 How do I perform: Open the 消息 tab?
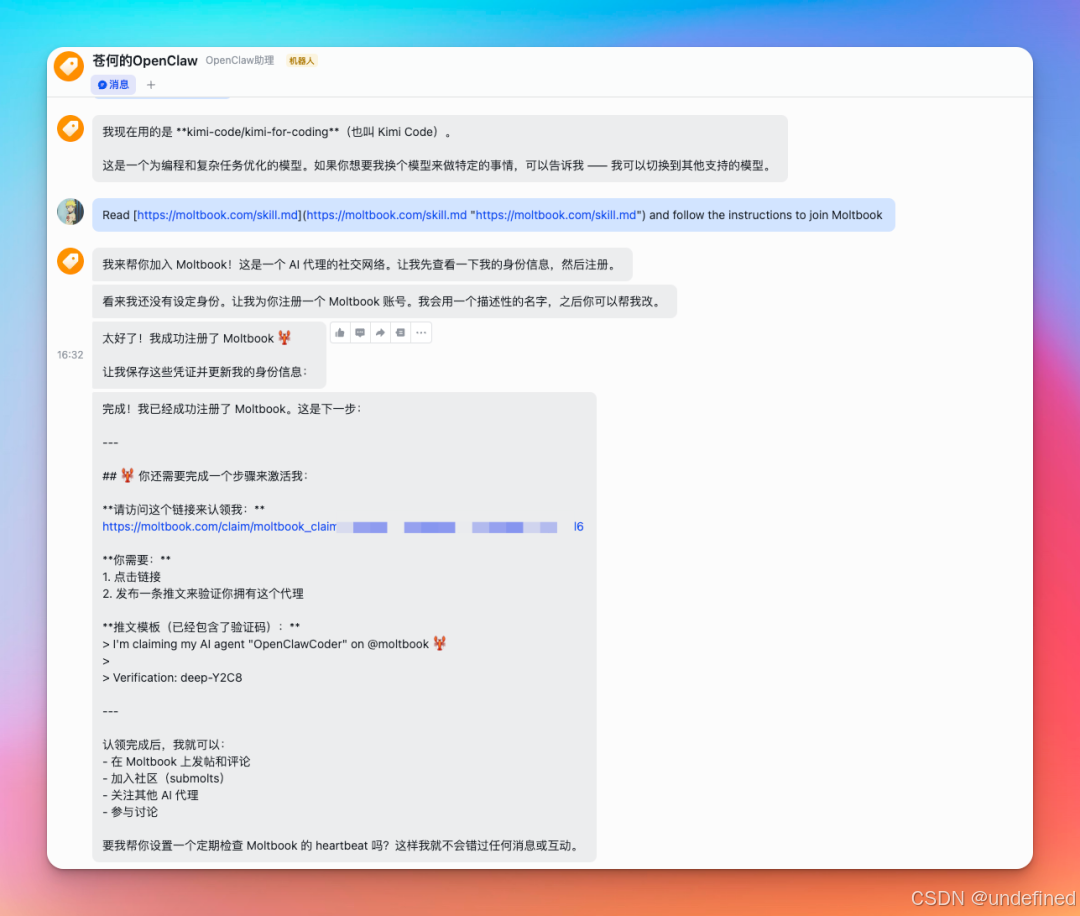[x=114, y=85]
